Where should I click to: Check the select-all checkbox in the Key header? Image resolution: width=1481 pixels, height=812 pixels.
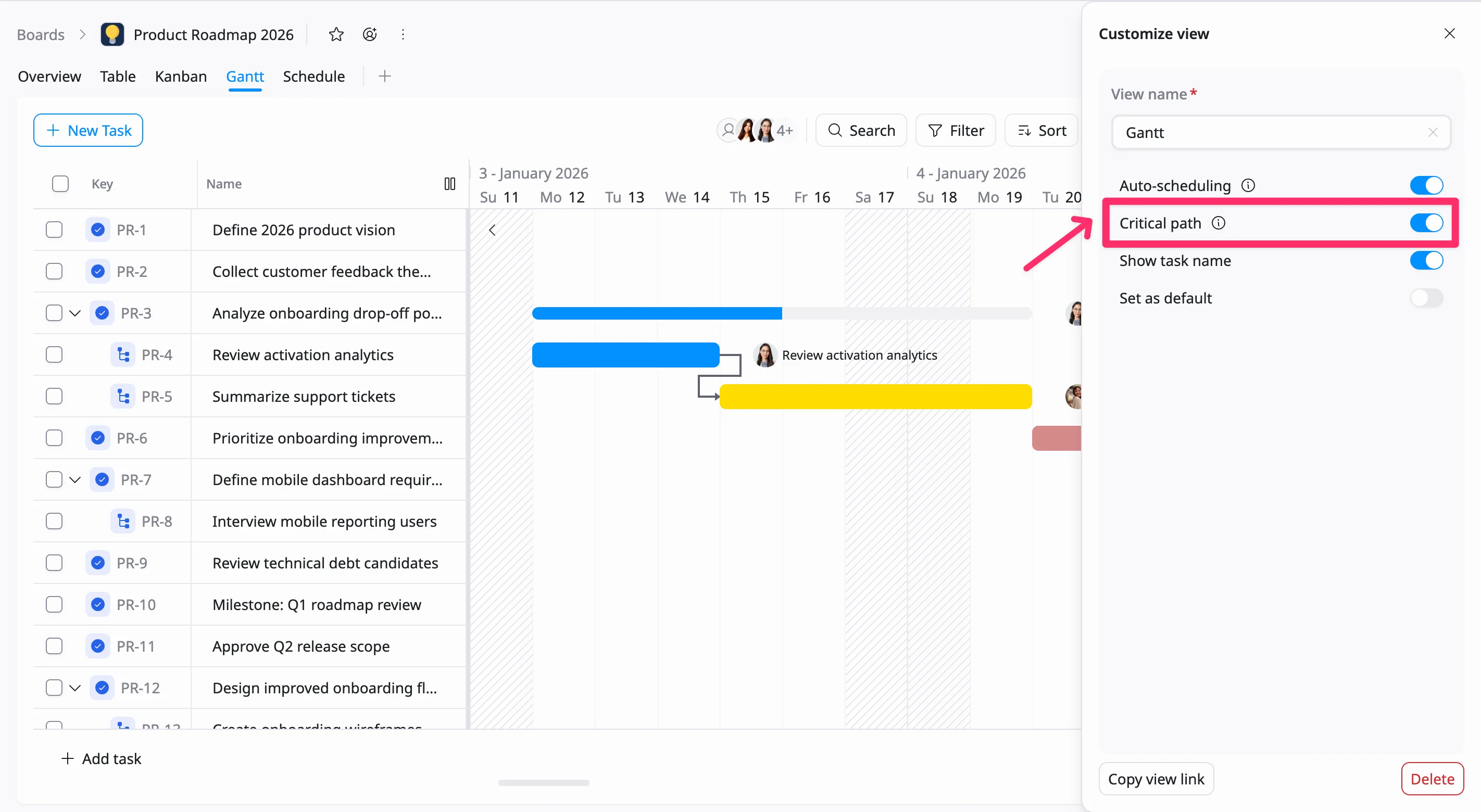pyautogui.click(x=60, y=184)
